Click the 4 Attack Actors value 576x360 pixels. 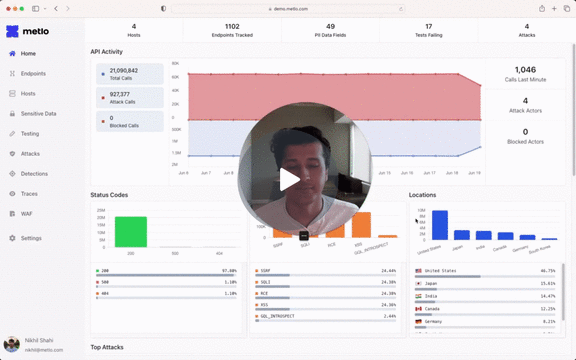pos(525,101)
